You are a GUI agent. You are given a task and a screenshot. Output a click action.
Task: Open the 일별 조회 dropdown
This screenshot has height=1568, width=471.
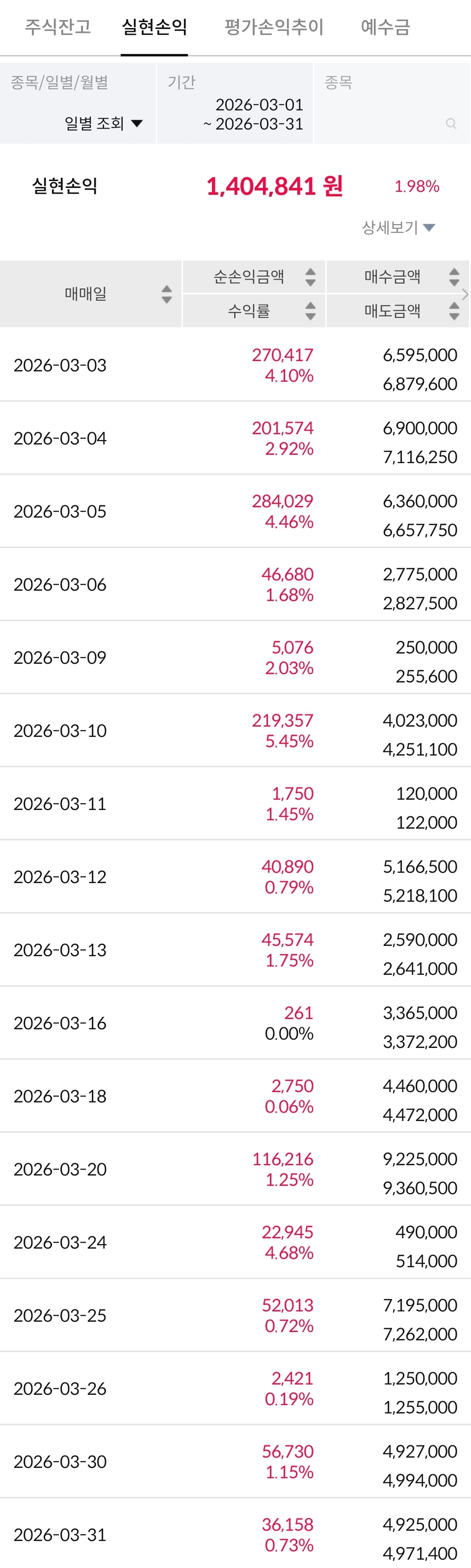104,124
